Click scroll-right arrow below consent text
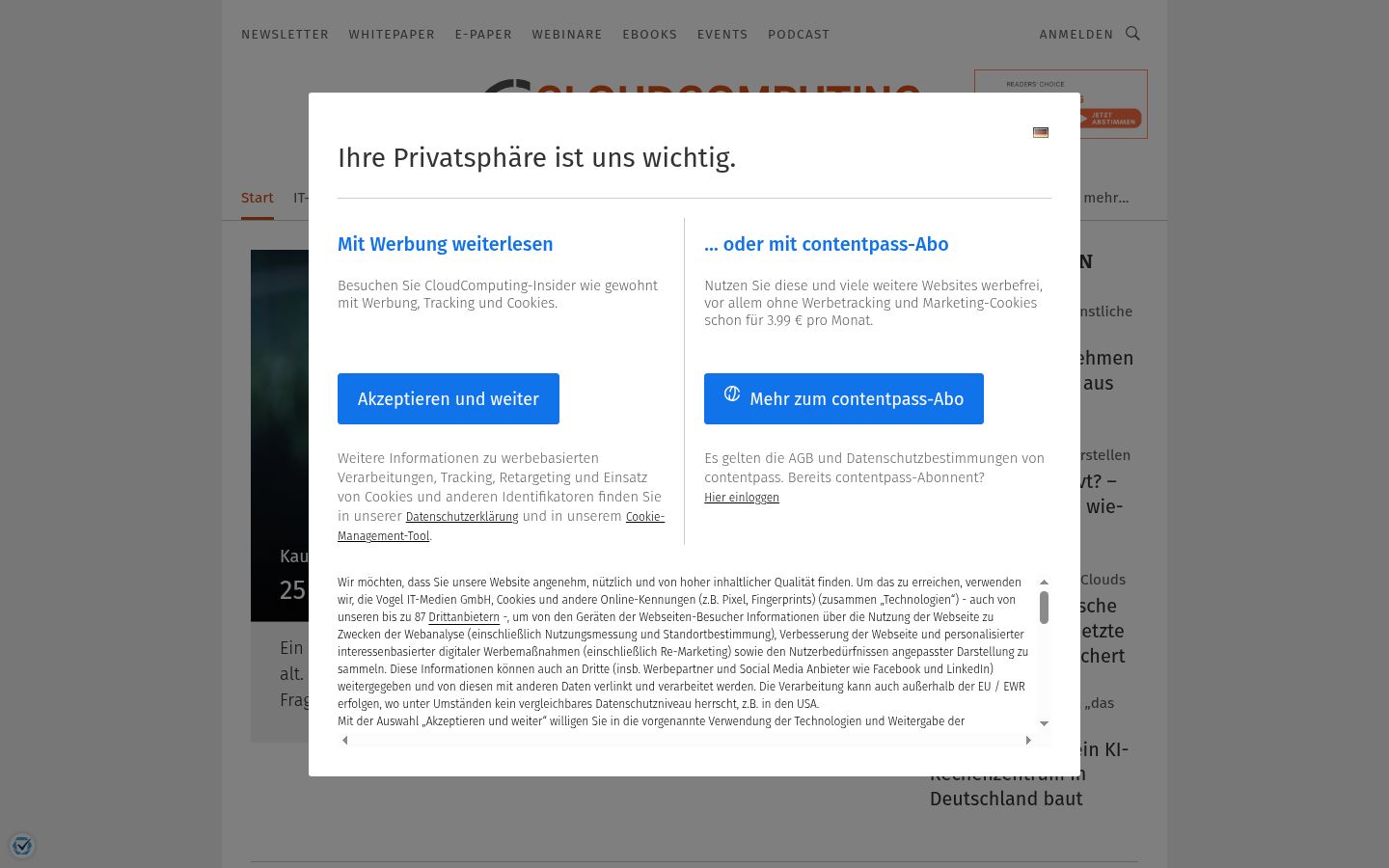 pyautogui.click(x=1028, y=740)
